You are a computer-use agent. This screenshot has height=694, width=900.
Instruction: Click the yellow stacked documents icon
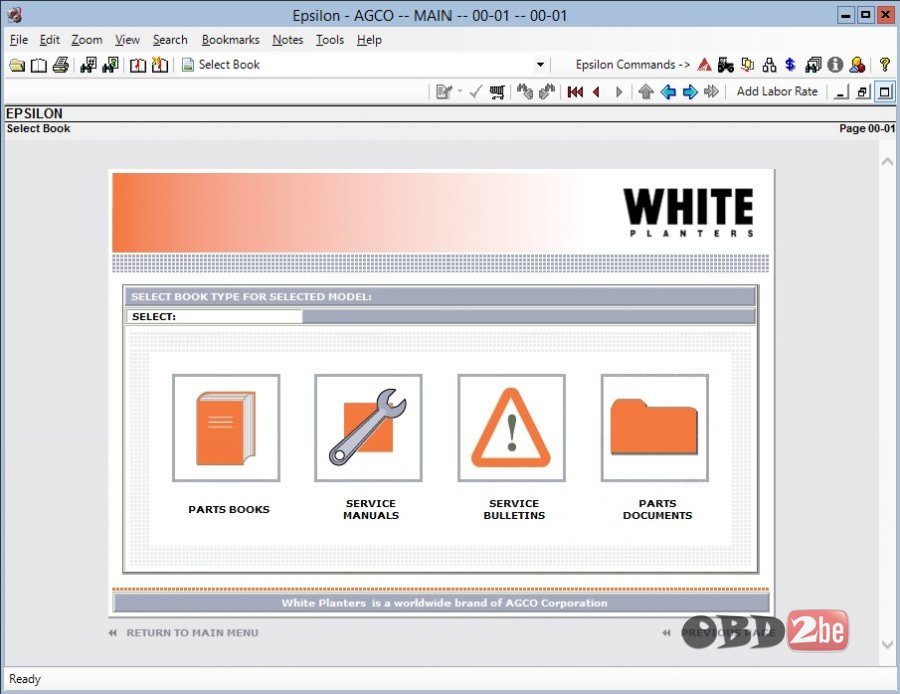[747, 65]
